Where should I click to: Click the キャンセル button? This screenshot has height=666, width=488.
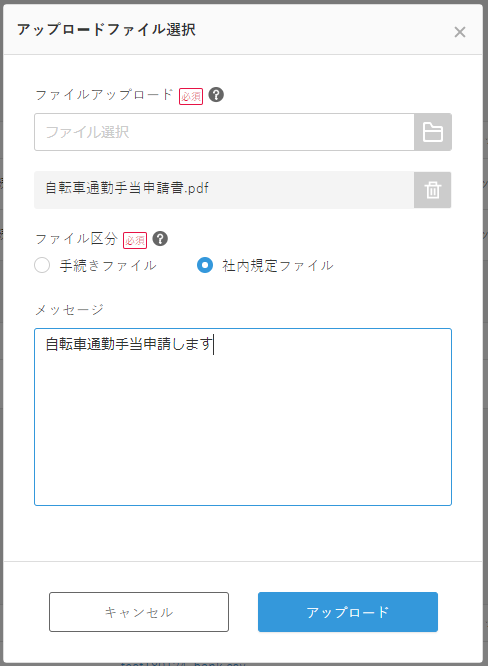(x=139, y=612)
